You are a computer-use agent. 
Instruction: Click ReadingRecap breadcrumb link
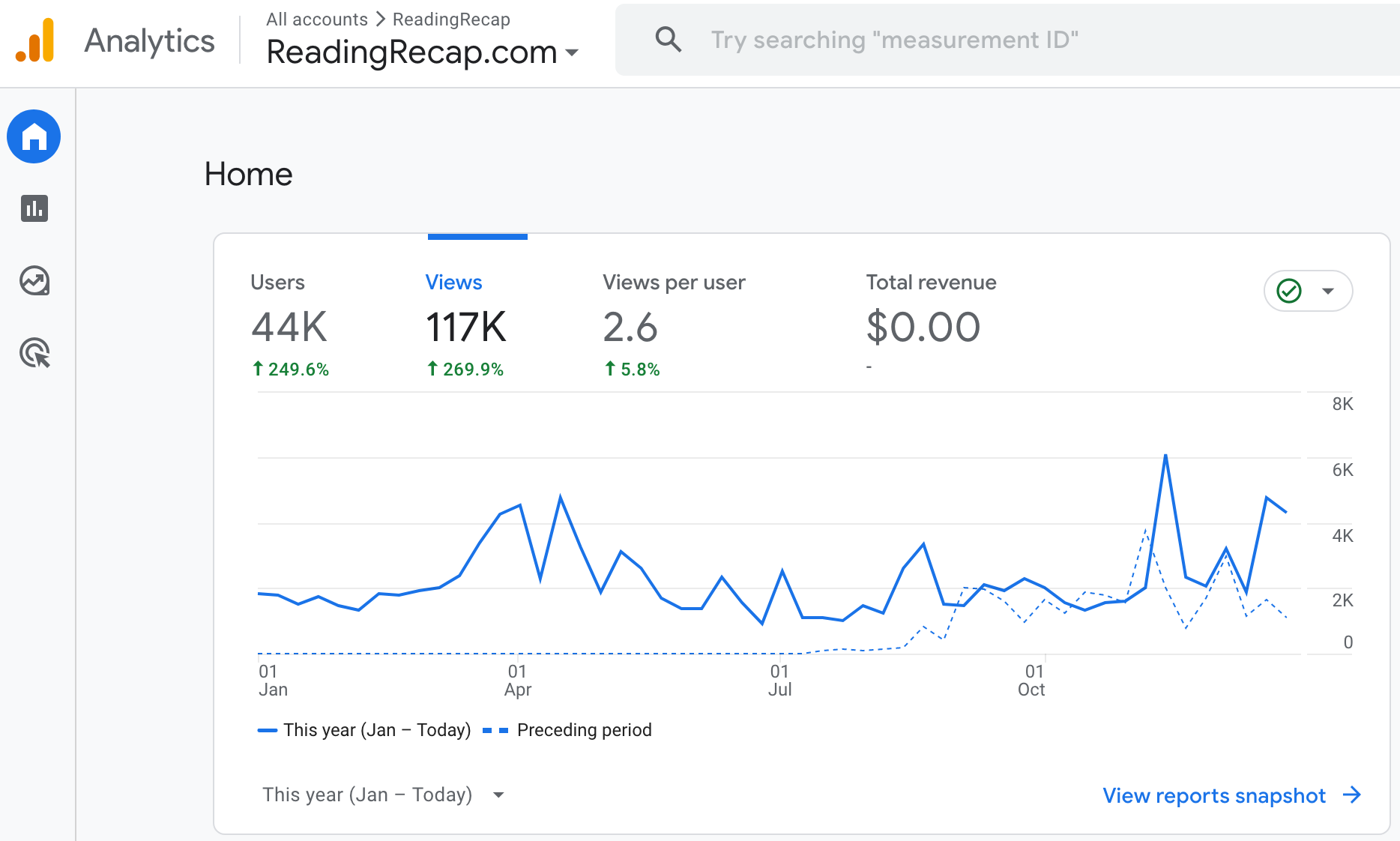click(451, 19)
